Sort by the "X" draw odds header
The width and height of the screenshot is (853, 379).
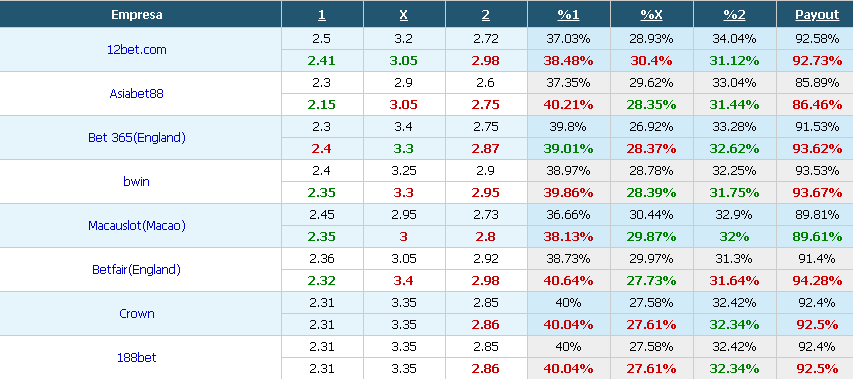[x=404, y=15]
